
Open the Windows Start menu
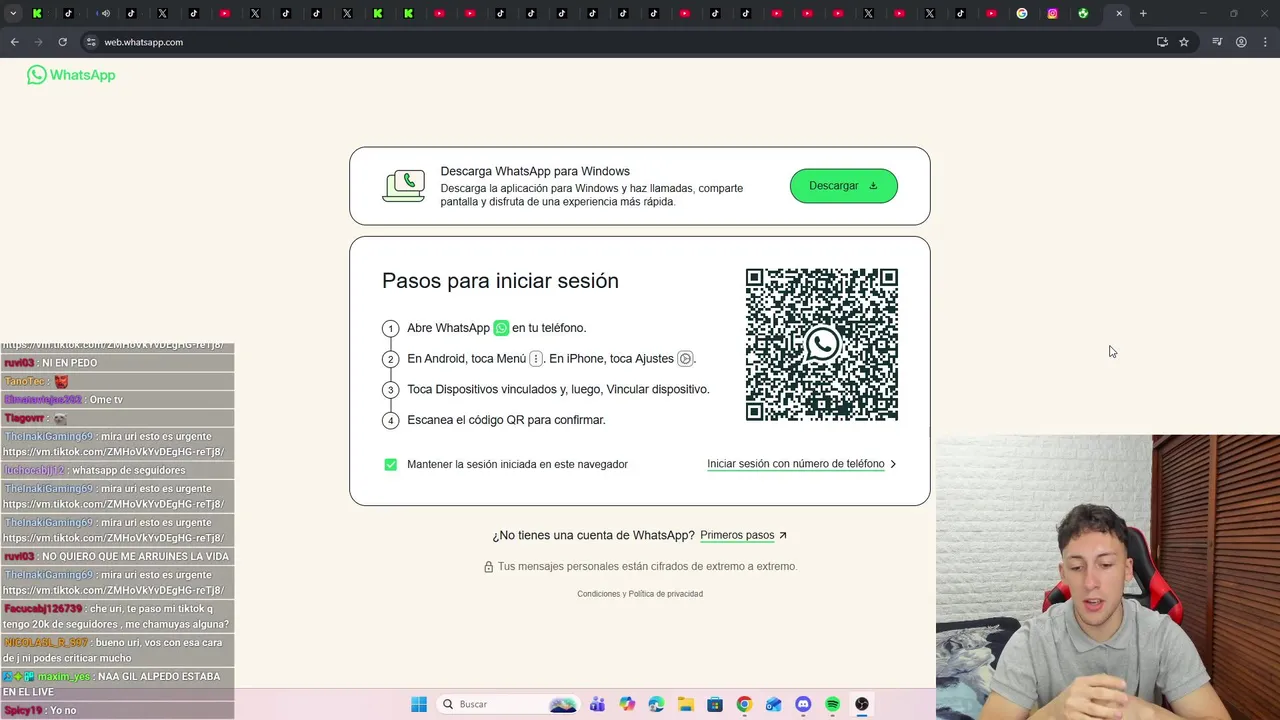[419, 704]
